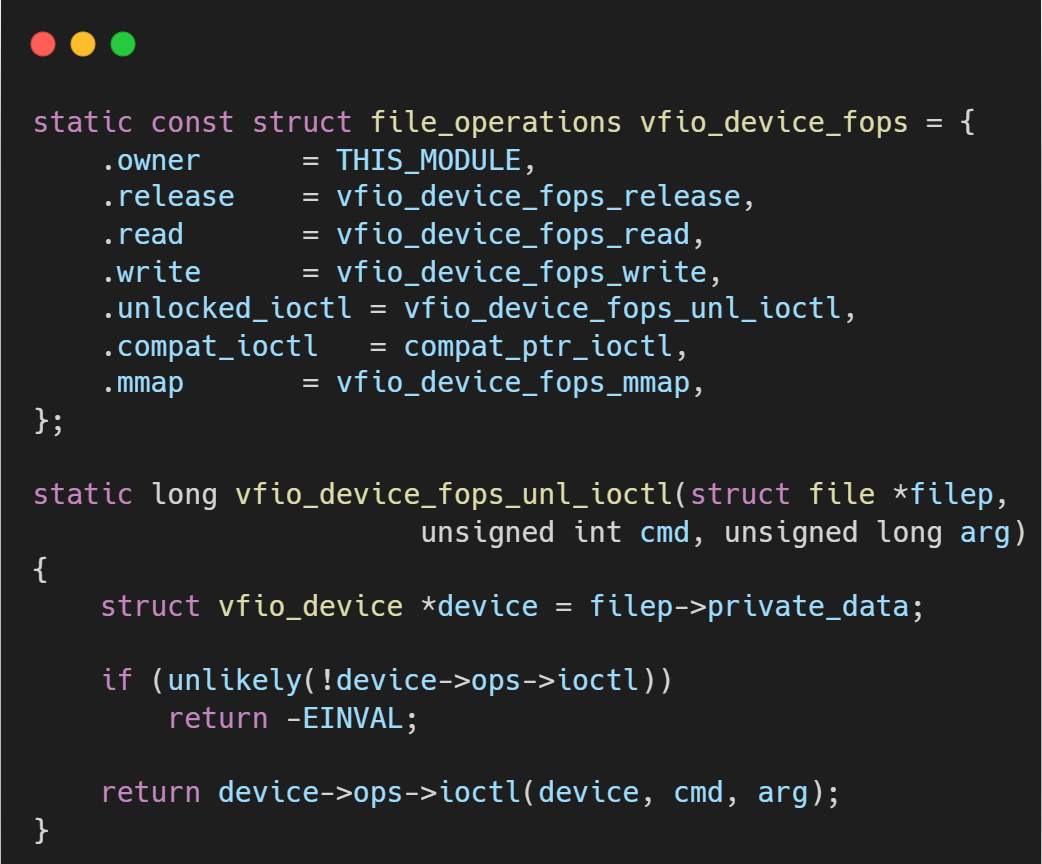Click the .owner field name
Viewport: 1042px width, 864px height.
click(151, 160)
